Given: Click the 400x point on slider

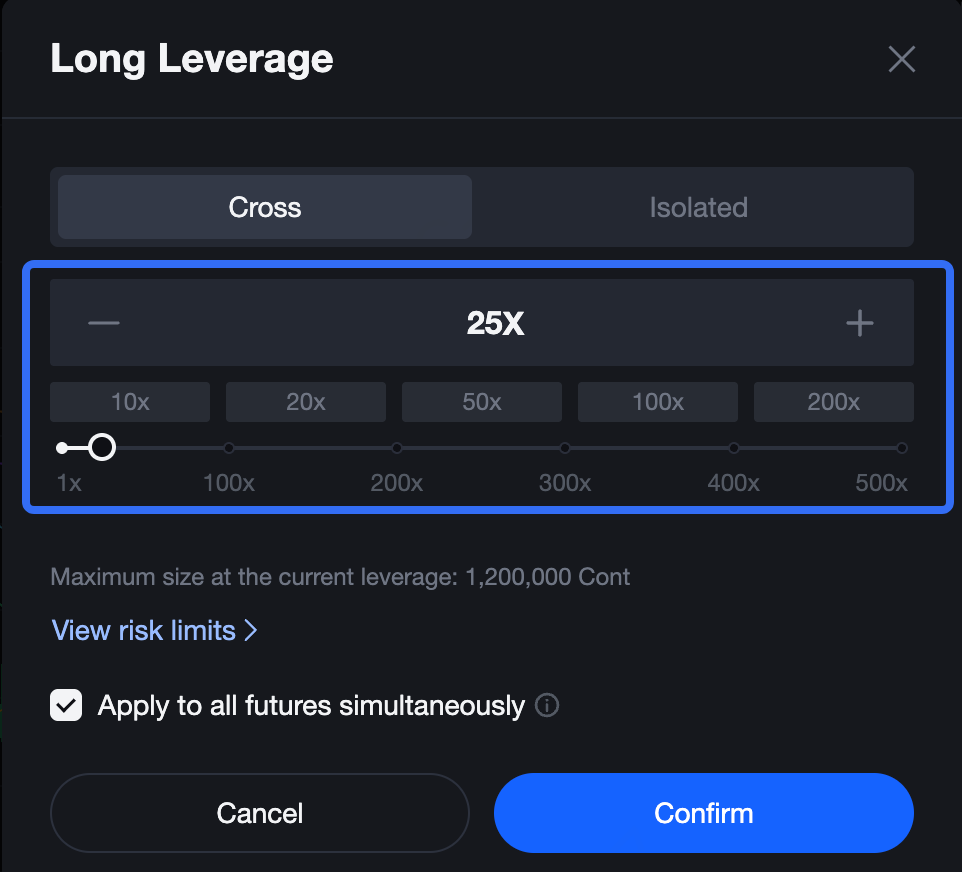Looking at the screenshot, I should tap(734, 448).
